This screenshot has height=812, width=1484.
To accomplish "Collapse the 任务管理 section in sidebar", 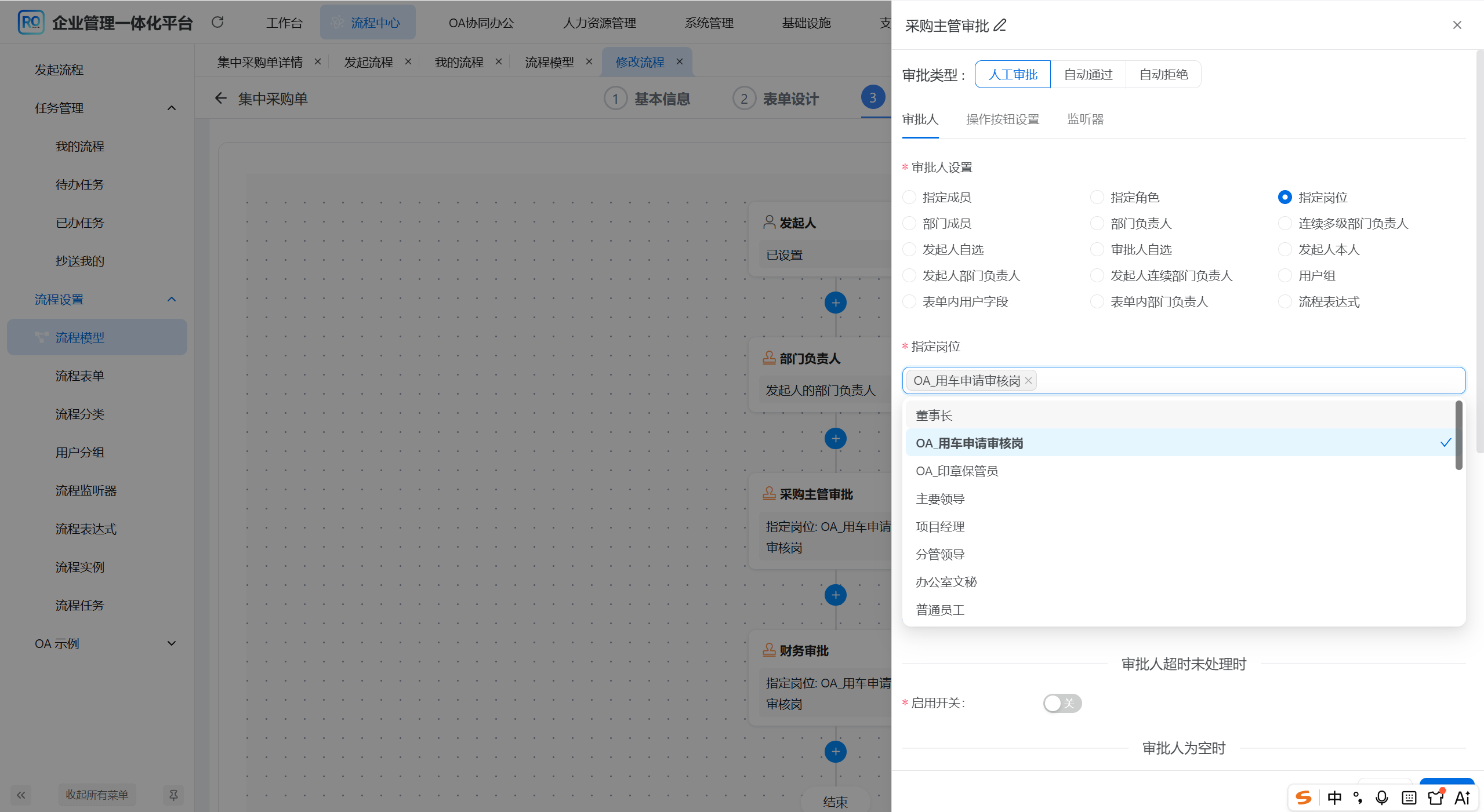I will 171,107.
